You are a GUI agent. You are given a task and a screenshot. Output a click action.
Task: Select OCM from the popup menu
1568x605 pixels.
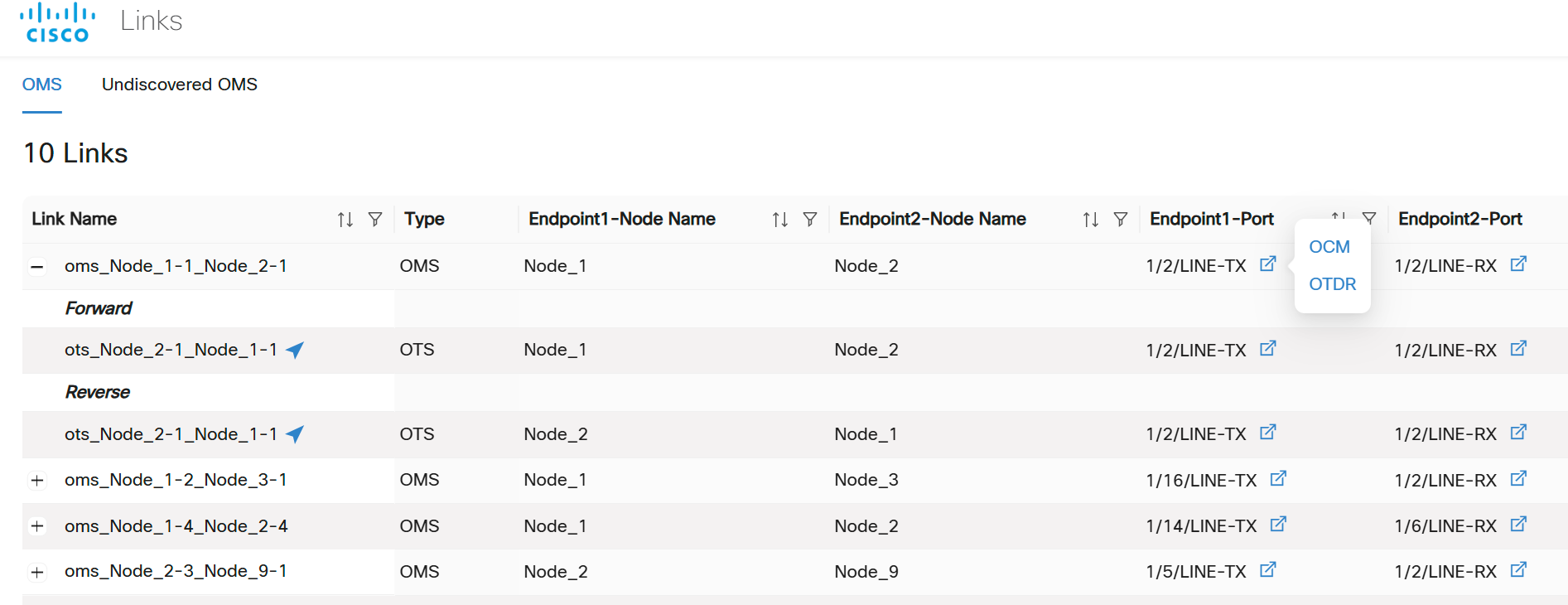coord(1329,247)
